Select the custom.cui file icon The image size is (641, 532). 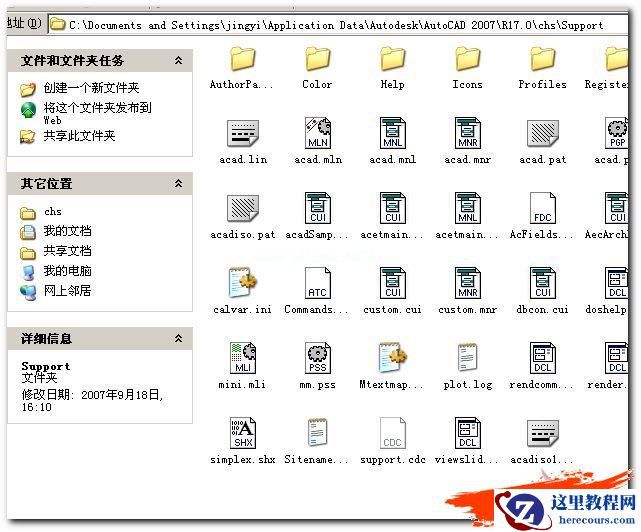pyautogui.click(x=392, y=283)
